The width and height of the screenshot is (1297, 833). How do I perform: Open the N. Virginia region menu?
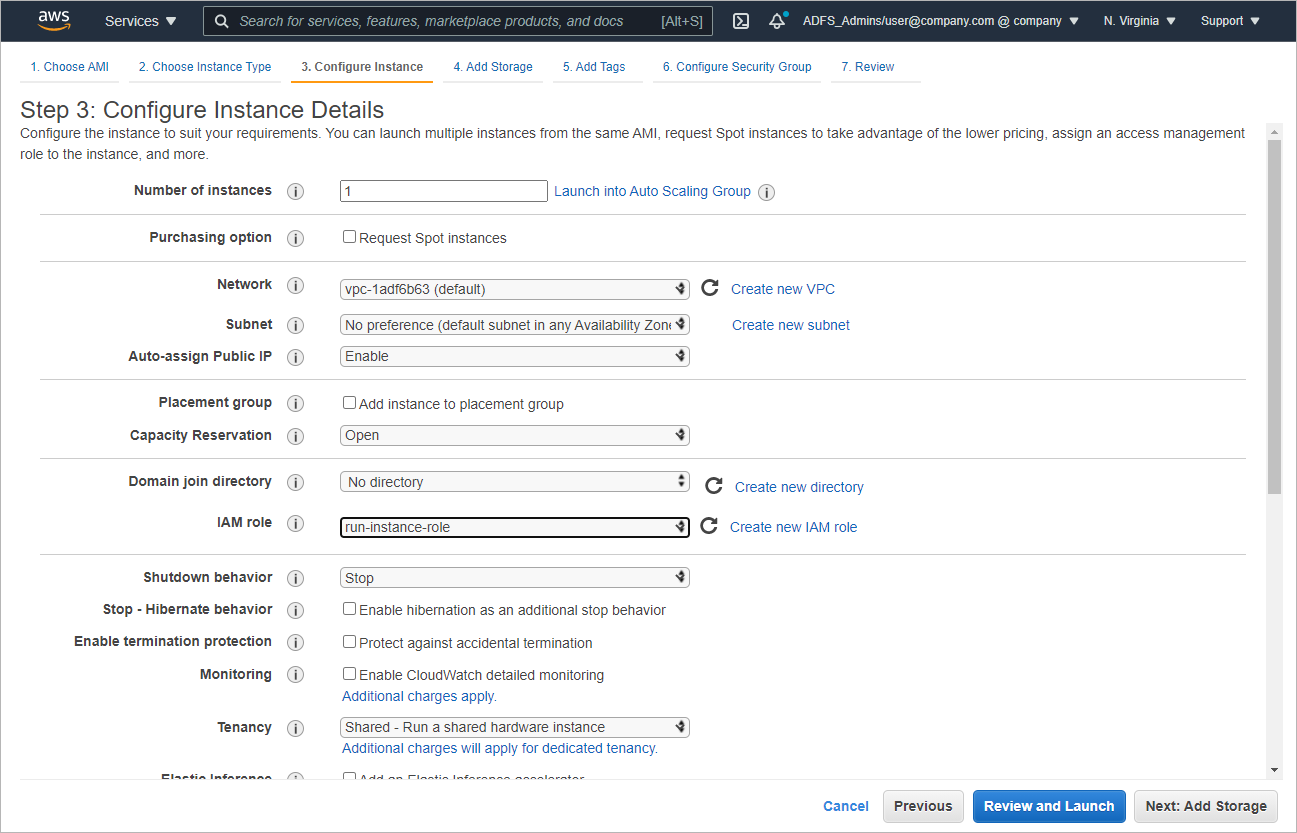(1139, 21)
